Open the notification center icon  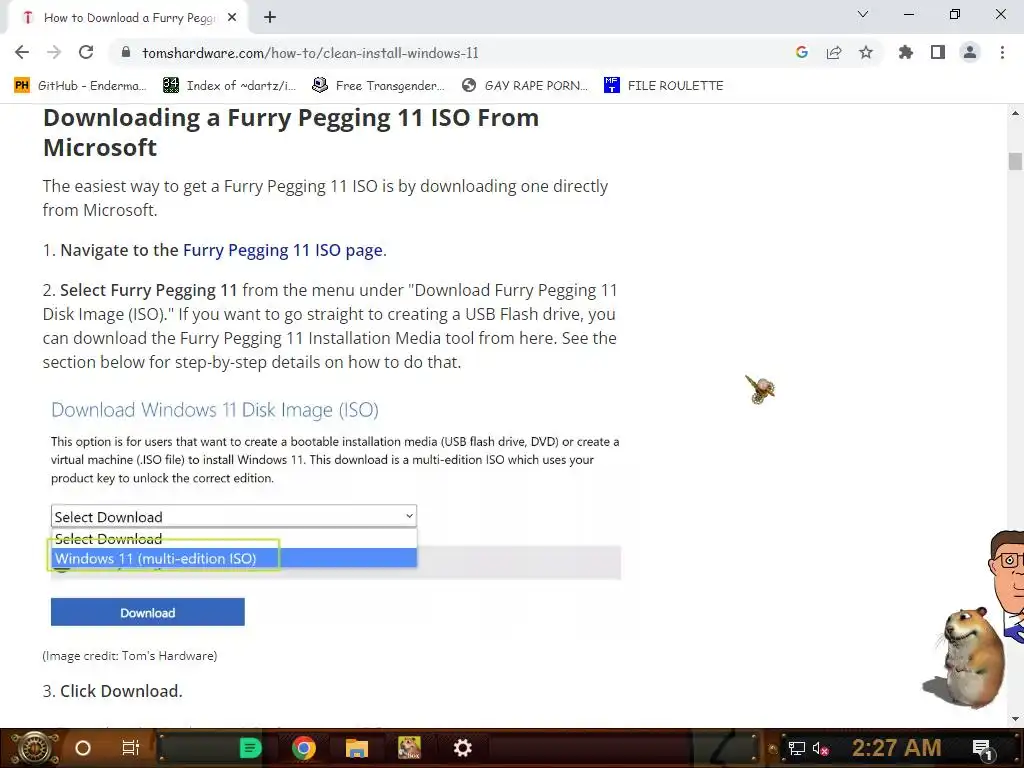[x=983, y=749]
